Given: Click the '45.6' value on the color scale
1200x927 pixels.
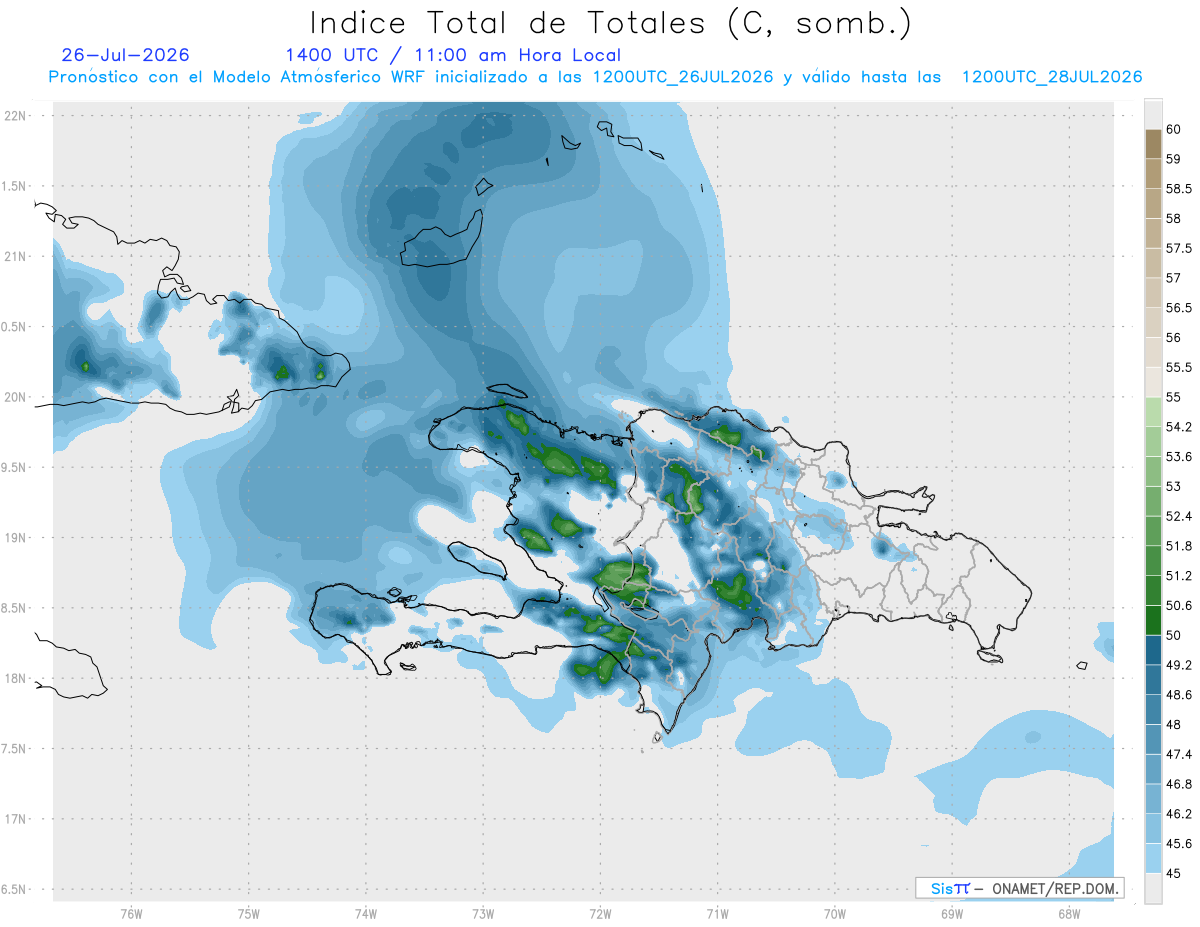Looking at the screenshot, I should [1179, 844].
